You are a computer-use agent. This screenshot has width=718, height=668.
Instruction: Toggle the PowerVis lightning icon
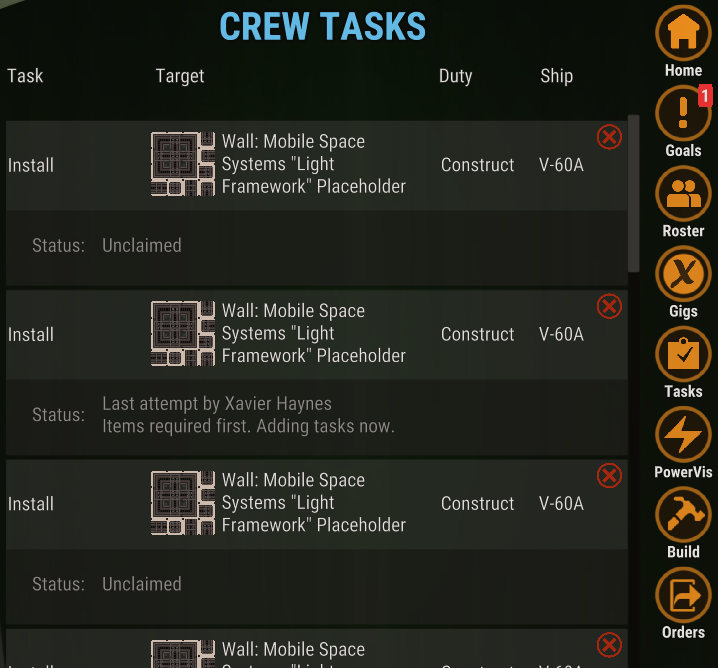pos(683,435)
